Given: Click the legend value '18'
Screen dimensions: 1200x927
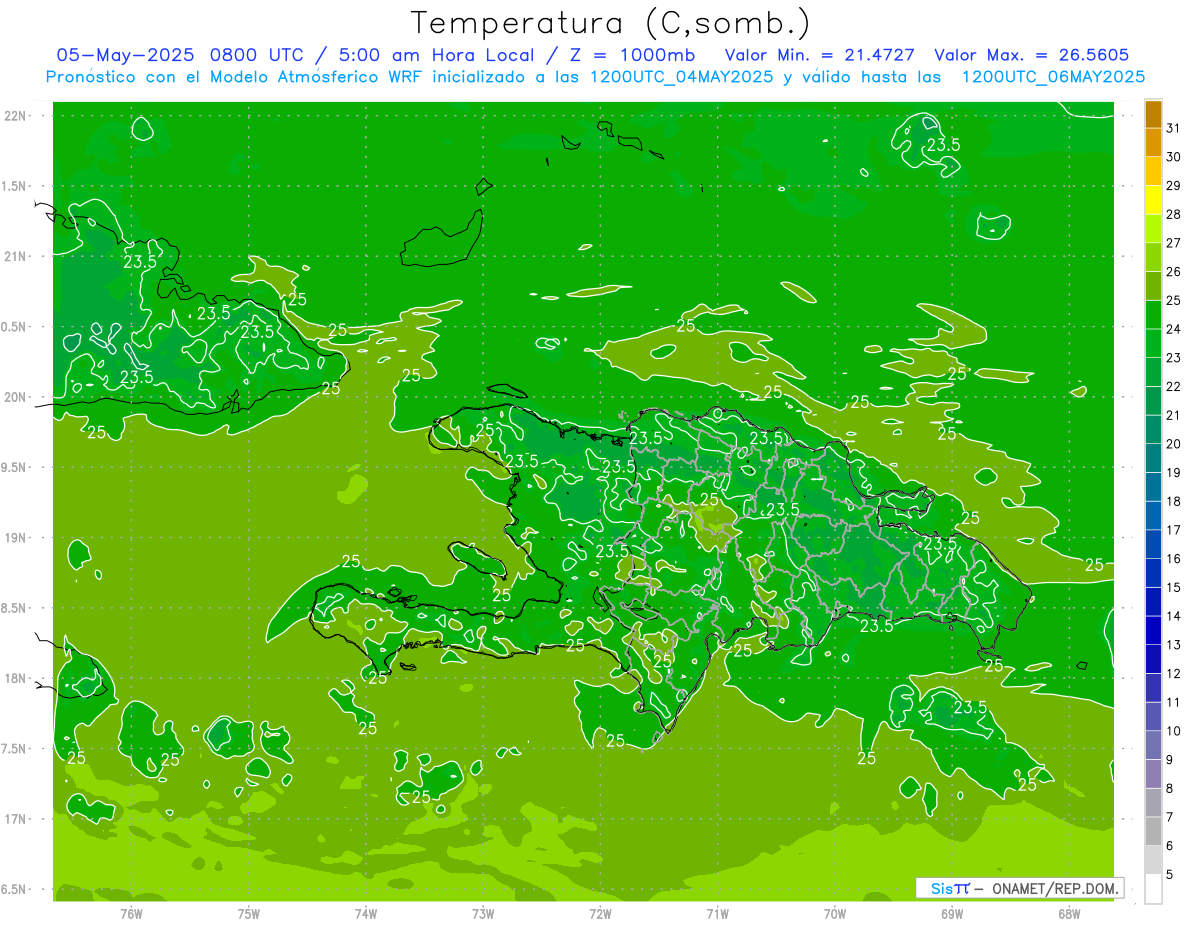Looking at the screenshot, I should (x=1174, y=501).
